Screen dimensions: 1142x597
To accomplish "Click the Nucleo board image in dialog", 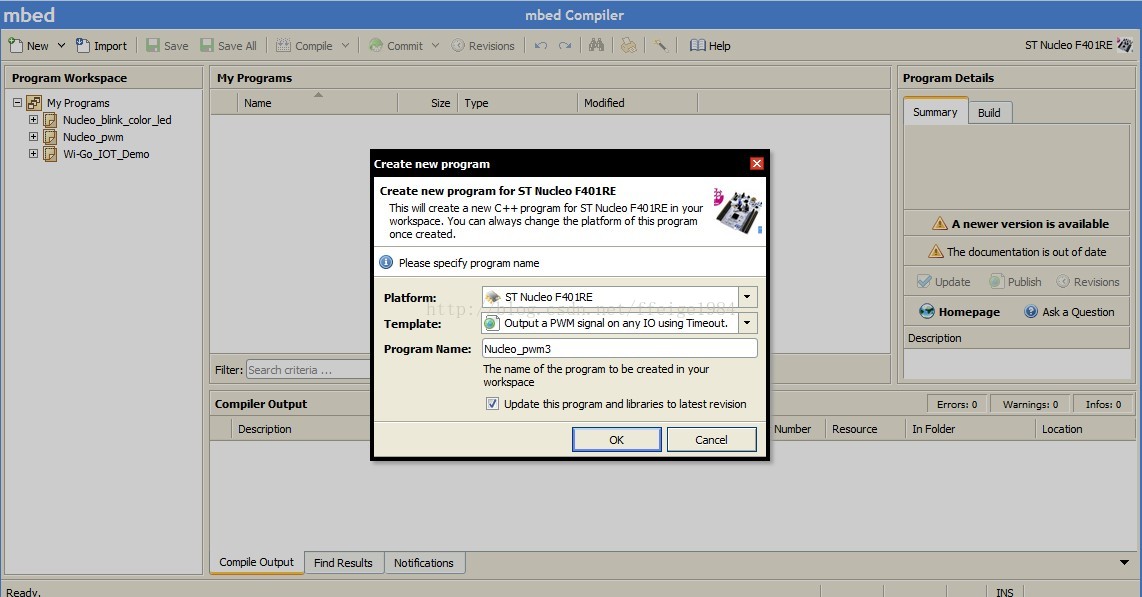I will [738, 210].
